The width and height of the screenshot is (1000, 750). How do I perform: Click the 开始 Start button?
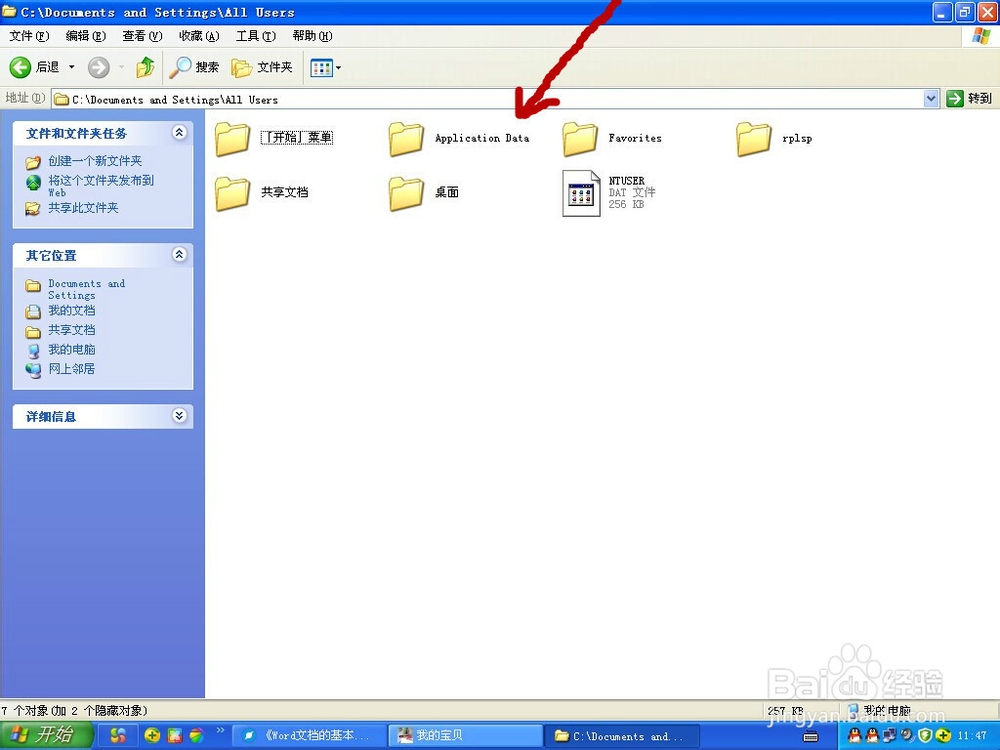click(x=47, y=735)
